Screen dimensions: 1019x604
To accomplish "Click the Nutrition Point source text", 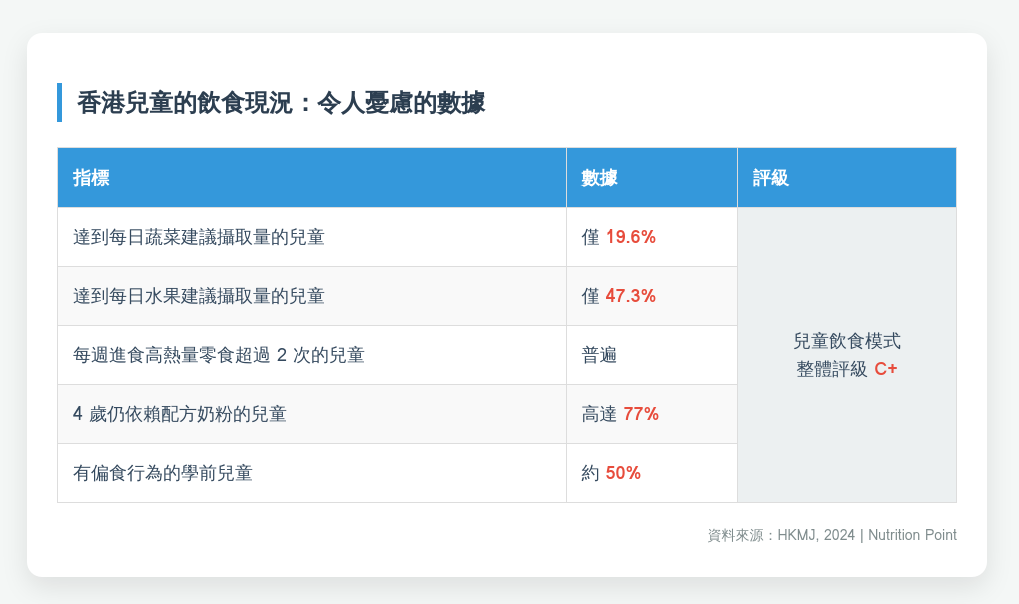I will (x=912, y=535).
